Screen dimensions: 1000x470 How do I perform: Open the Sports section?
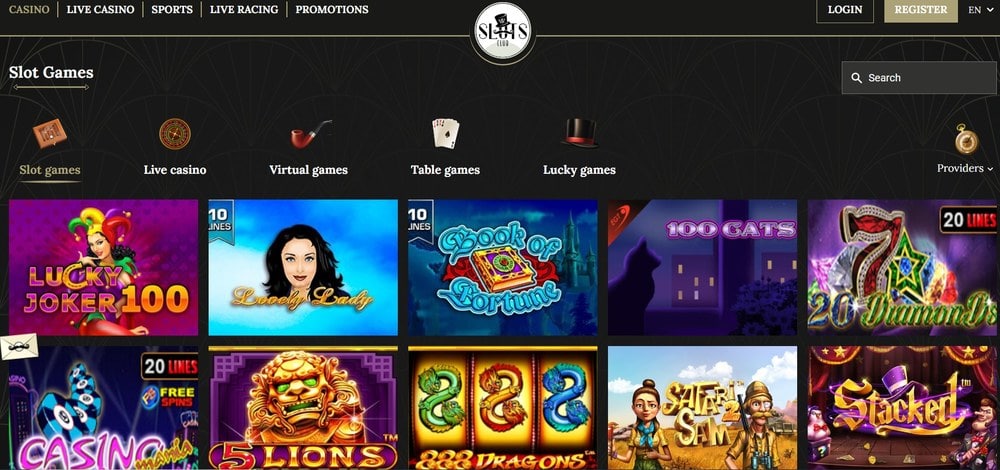(172, 10)
